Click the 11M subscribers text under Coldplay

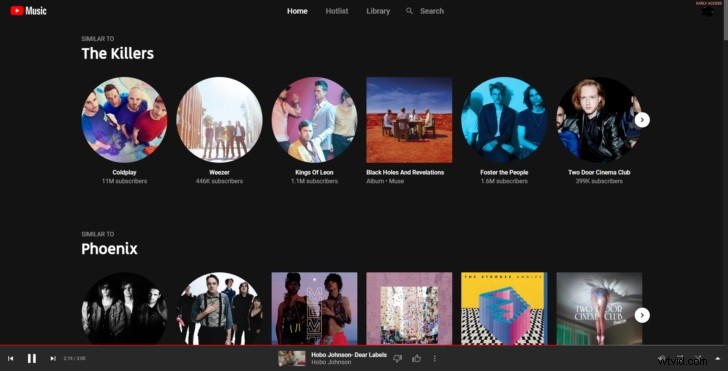tap(124, 181)
